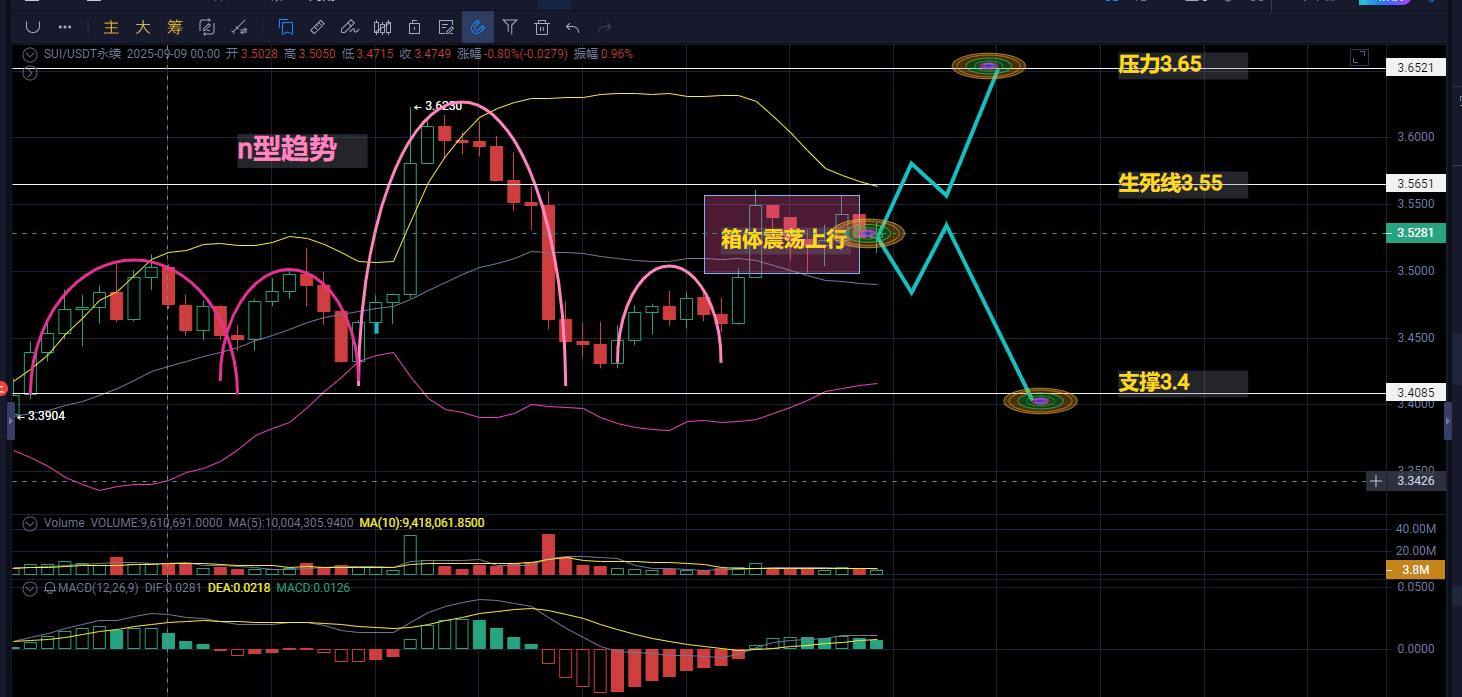The height and width of the screenshot is (697, 1462).
Task: Click the 3.5281 current price label
Action: [1414, 233]
